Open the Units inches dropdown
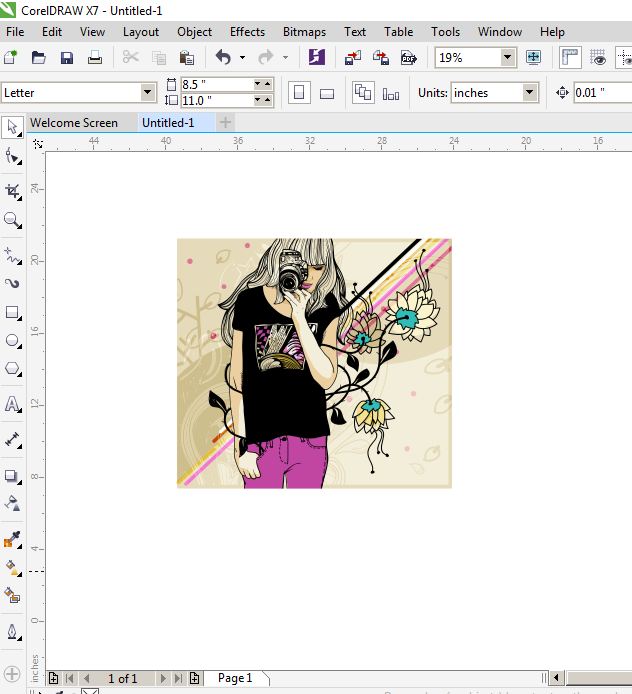The height and width of the screenshot is (694, 632). pyautogui.click(x=529, y=93)
